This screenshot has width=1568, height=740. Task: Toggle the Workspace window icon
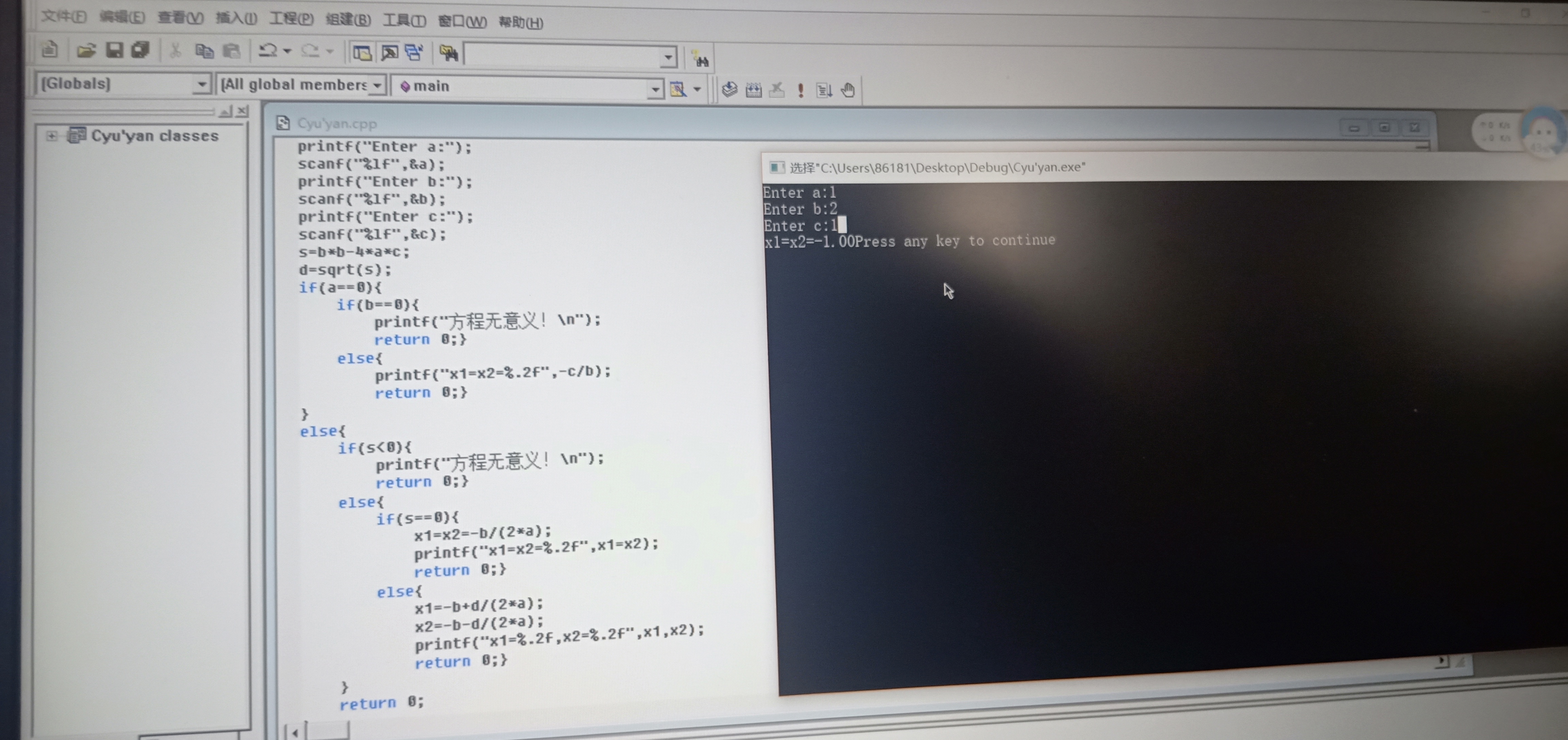click(362, 53)
